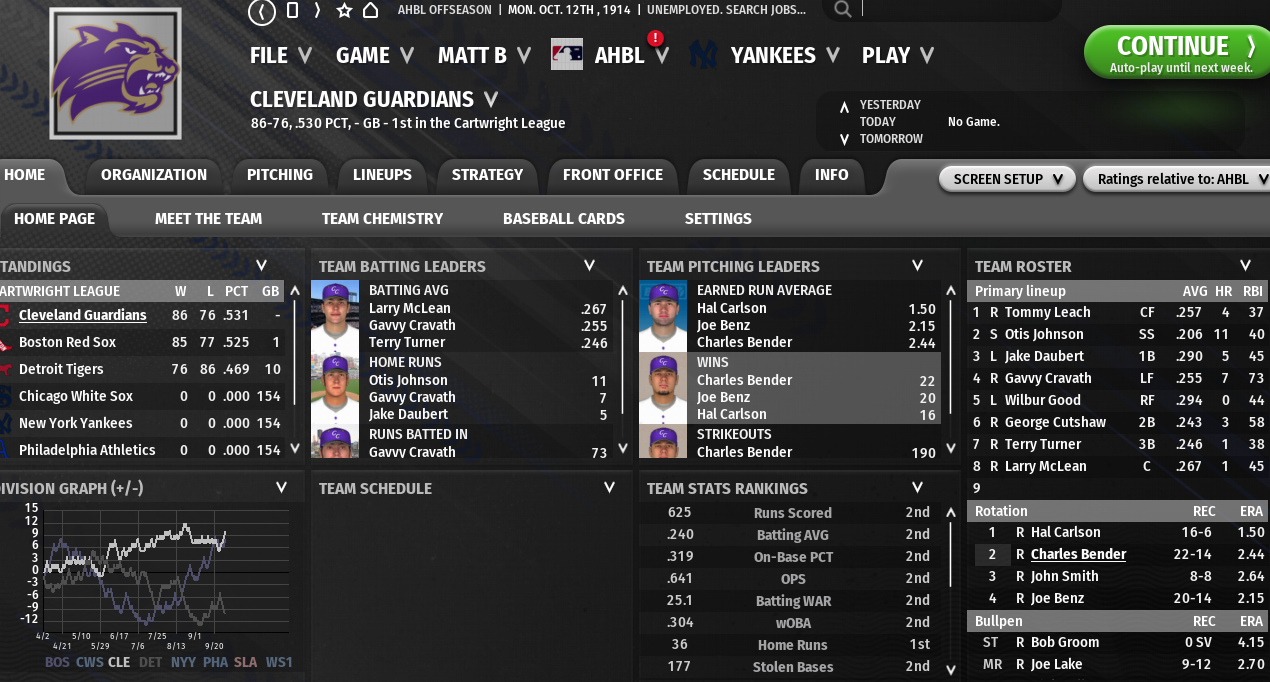Screen dimensions: 1270x682
Task: Toggle the WS1 line in the division graph legend
Action: tap(279, 662)
